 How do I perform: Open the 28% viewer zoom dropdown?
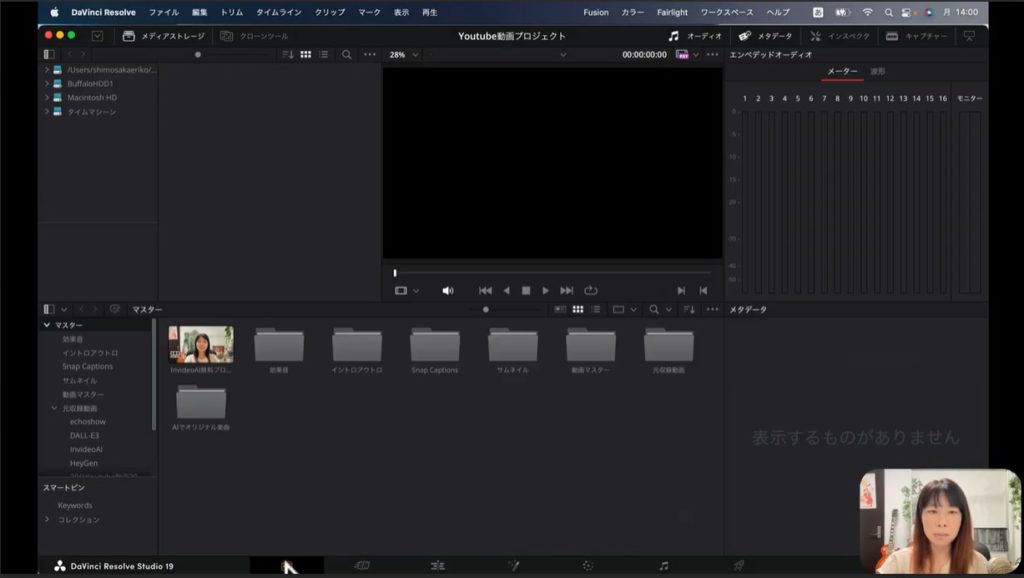pos(403,54)
